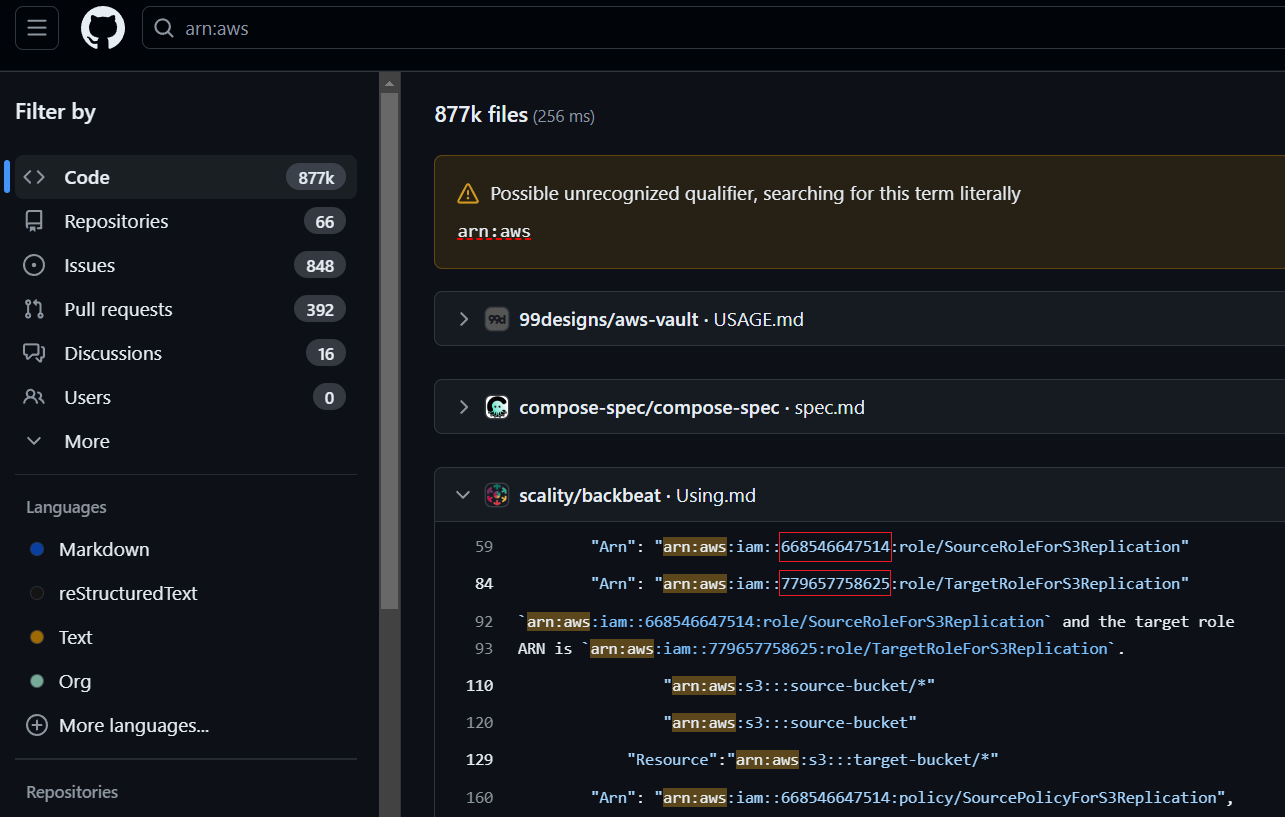Click the Org teal color dot

(37, 681)
